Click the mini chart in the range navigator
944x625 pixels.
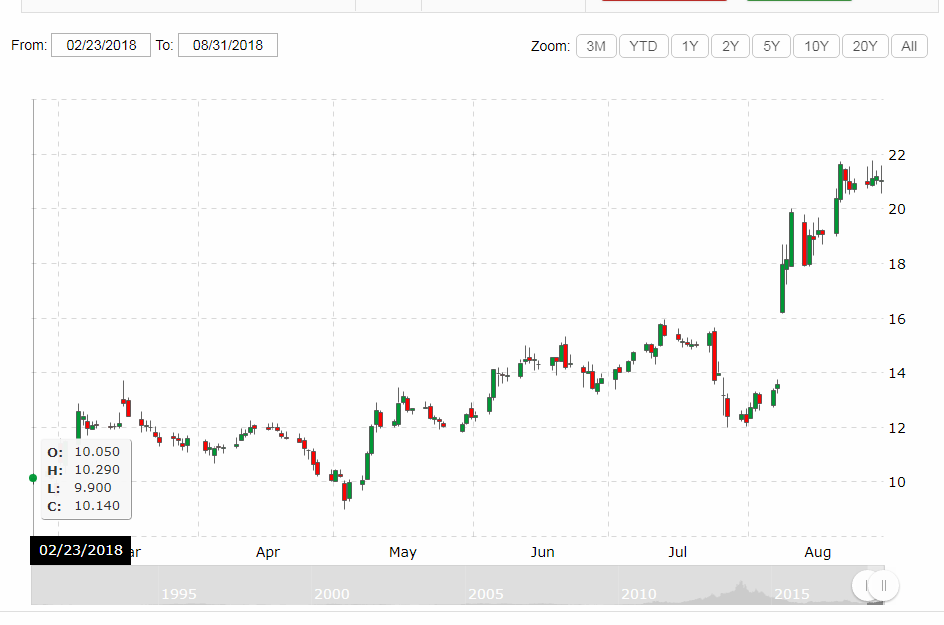450,586
